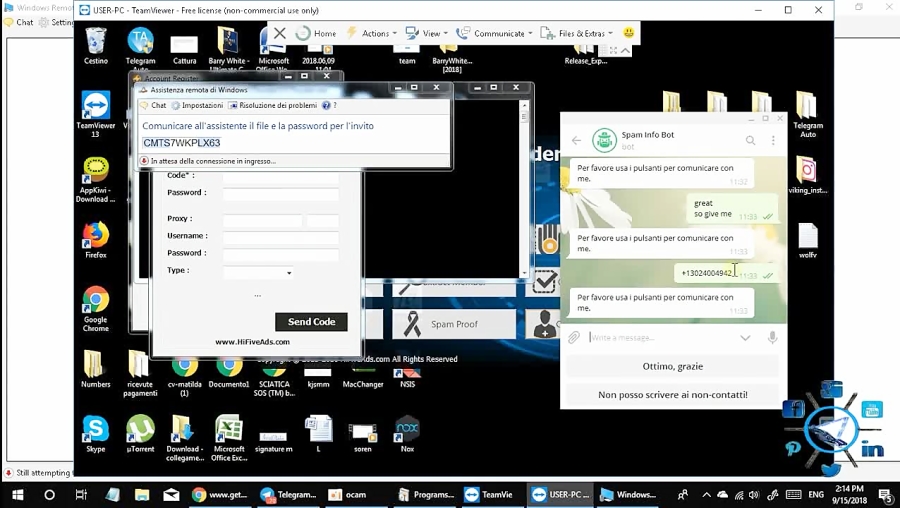The width and height of the screenshot is (900, 508).
Task: Open the Google Chrome desktop shortcut
Action: 96,309
